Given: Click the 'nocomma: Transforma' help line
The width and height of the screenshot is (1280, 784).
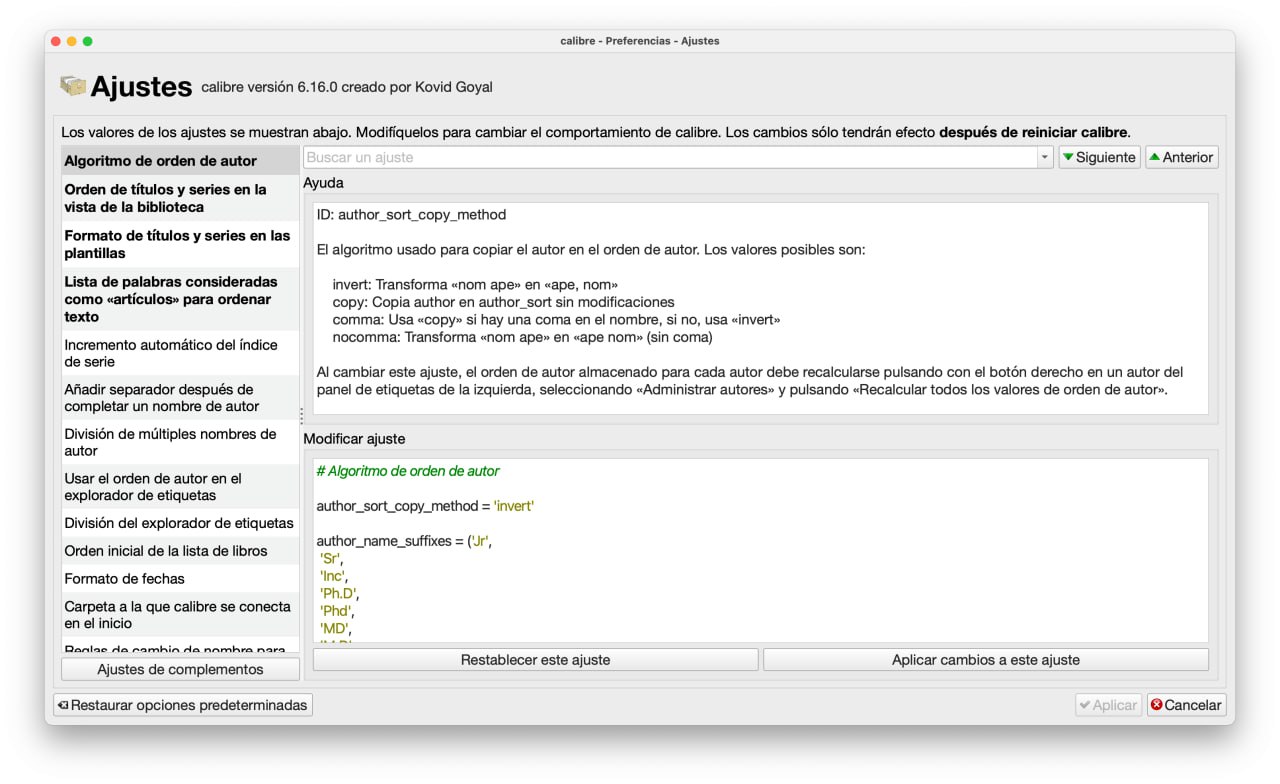Looking at the screenshot, I should tap(523, 337).
